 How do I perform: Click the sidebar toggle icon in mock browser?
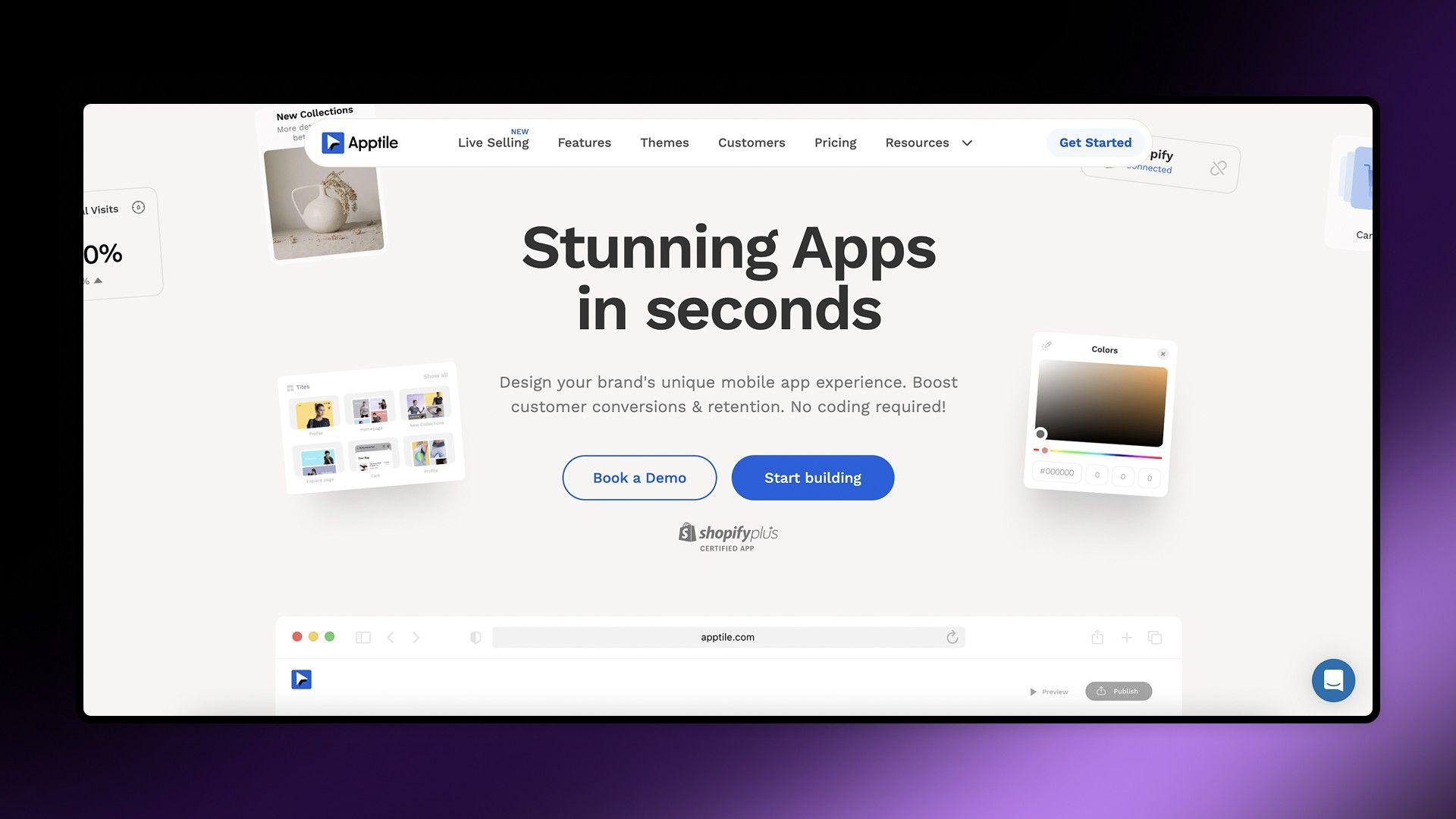pos(363,638)
